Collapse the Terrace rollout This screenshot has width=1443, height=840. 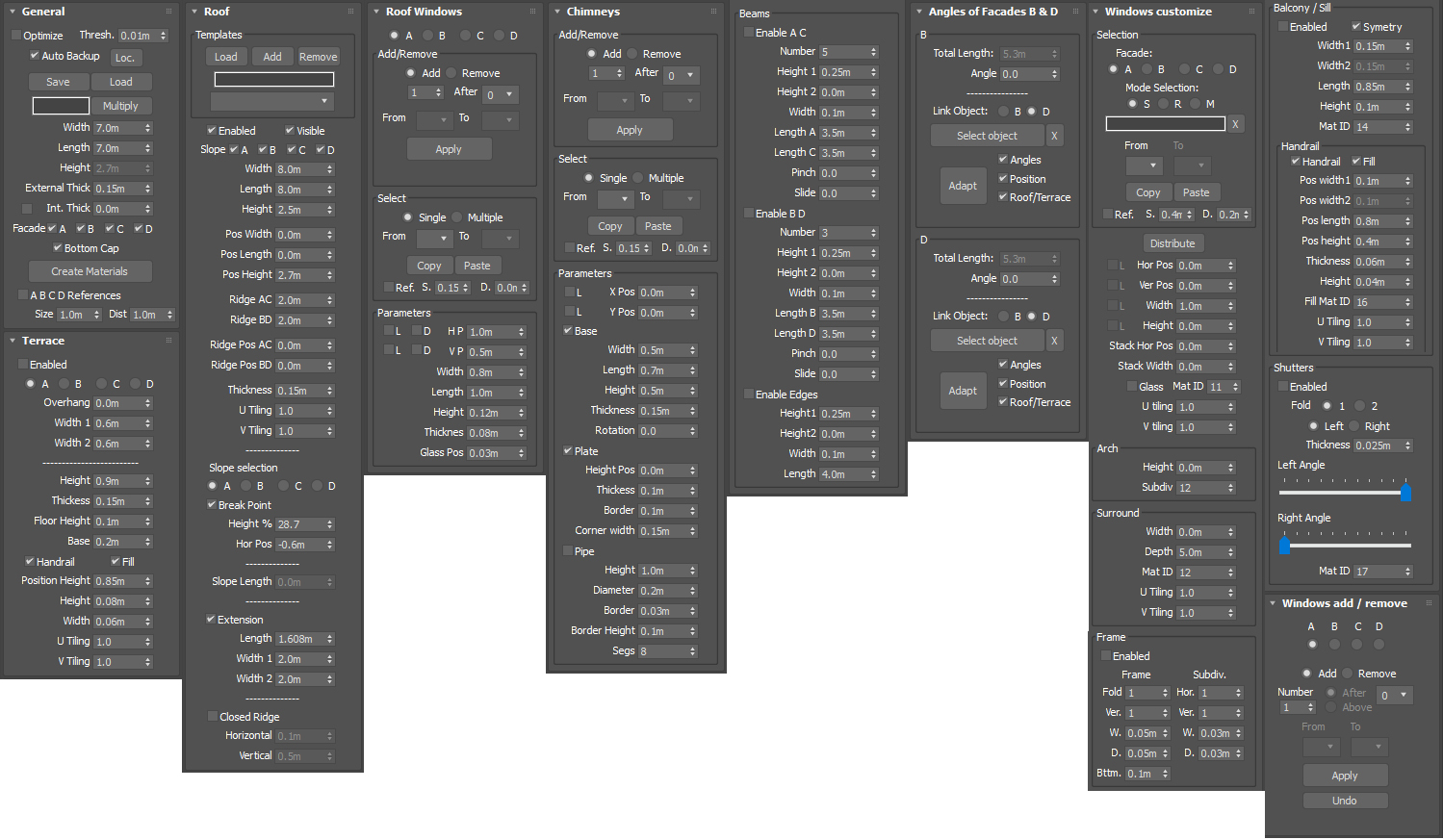click(12, 341)
